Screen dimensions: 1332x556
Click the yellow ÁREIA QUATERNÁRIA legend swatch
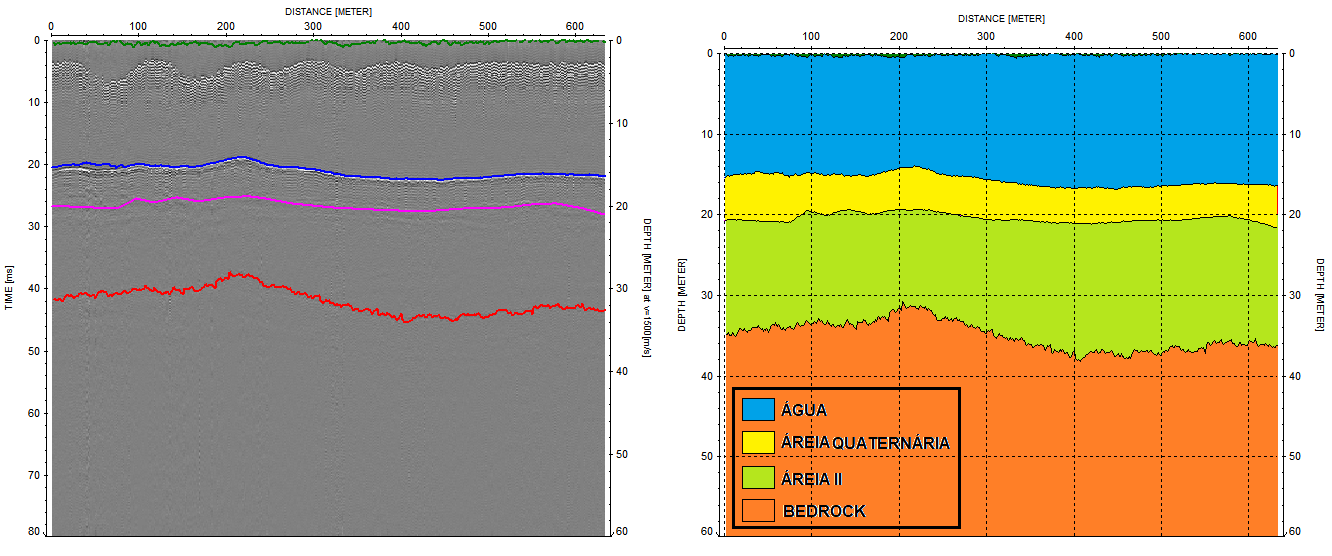click(x=759, y=443)
